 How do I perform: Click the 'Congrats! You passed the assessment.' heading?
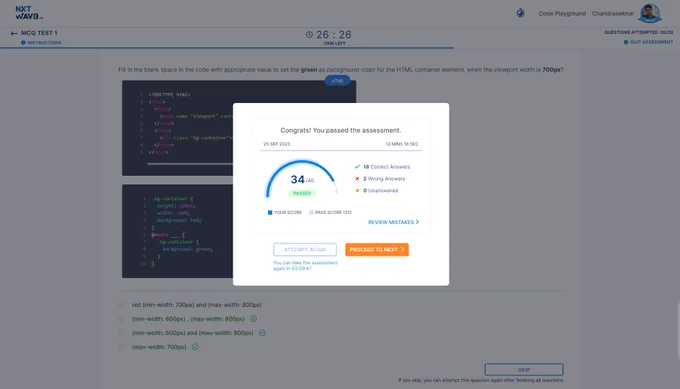(x=340, y=130)
